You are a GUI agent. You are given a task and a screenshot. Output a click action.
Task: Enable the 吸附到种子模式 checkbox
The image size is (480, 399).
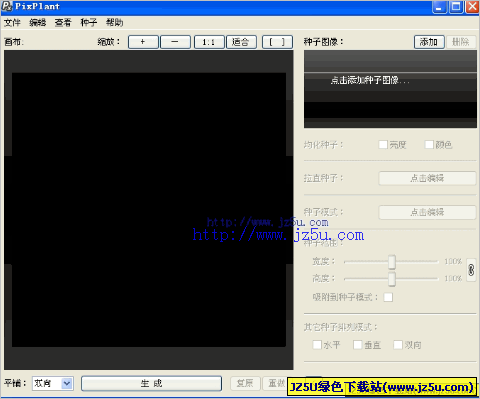[x=388, y=297]
